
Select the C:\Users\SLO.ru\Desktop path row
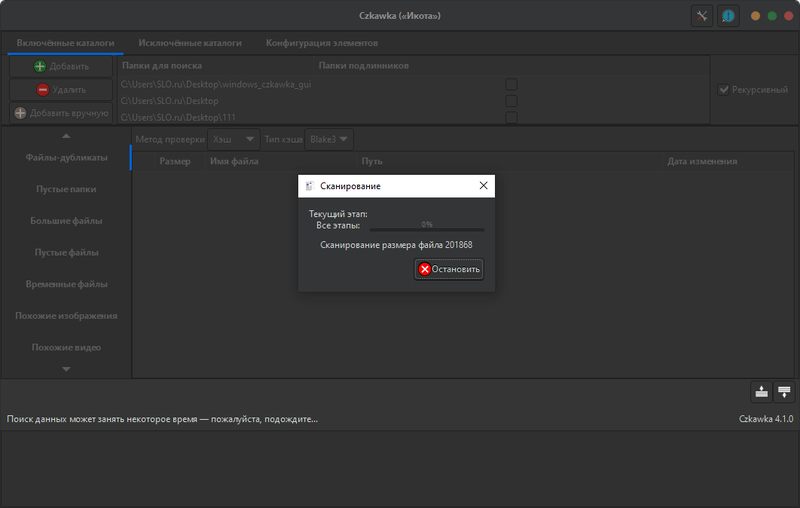[x=413, y=100]
